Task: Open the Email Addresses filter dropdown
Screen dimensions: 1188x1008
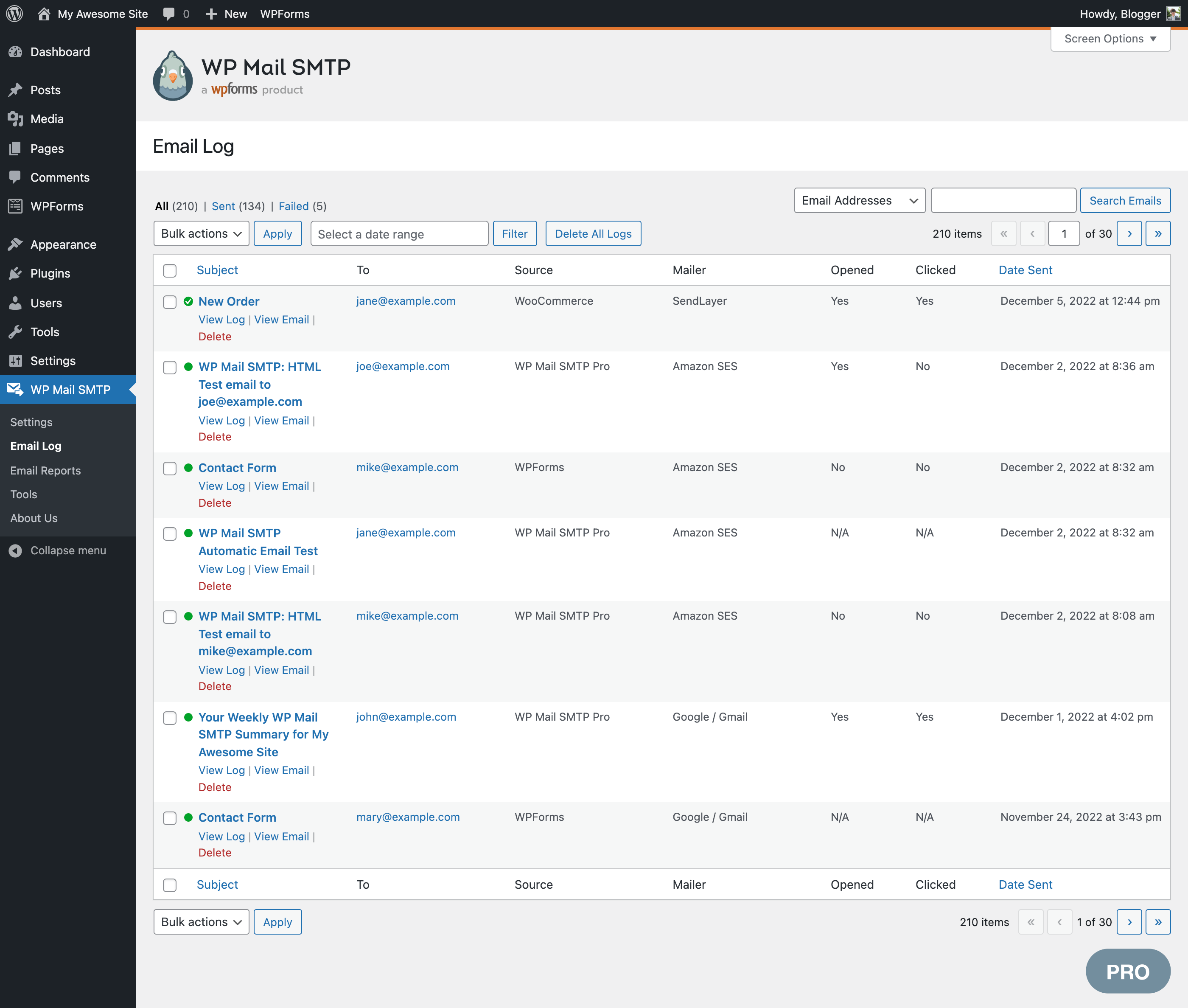Action: tap(858, 200)
